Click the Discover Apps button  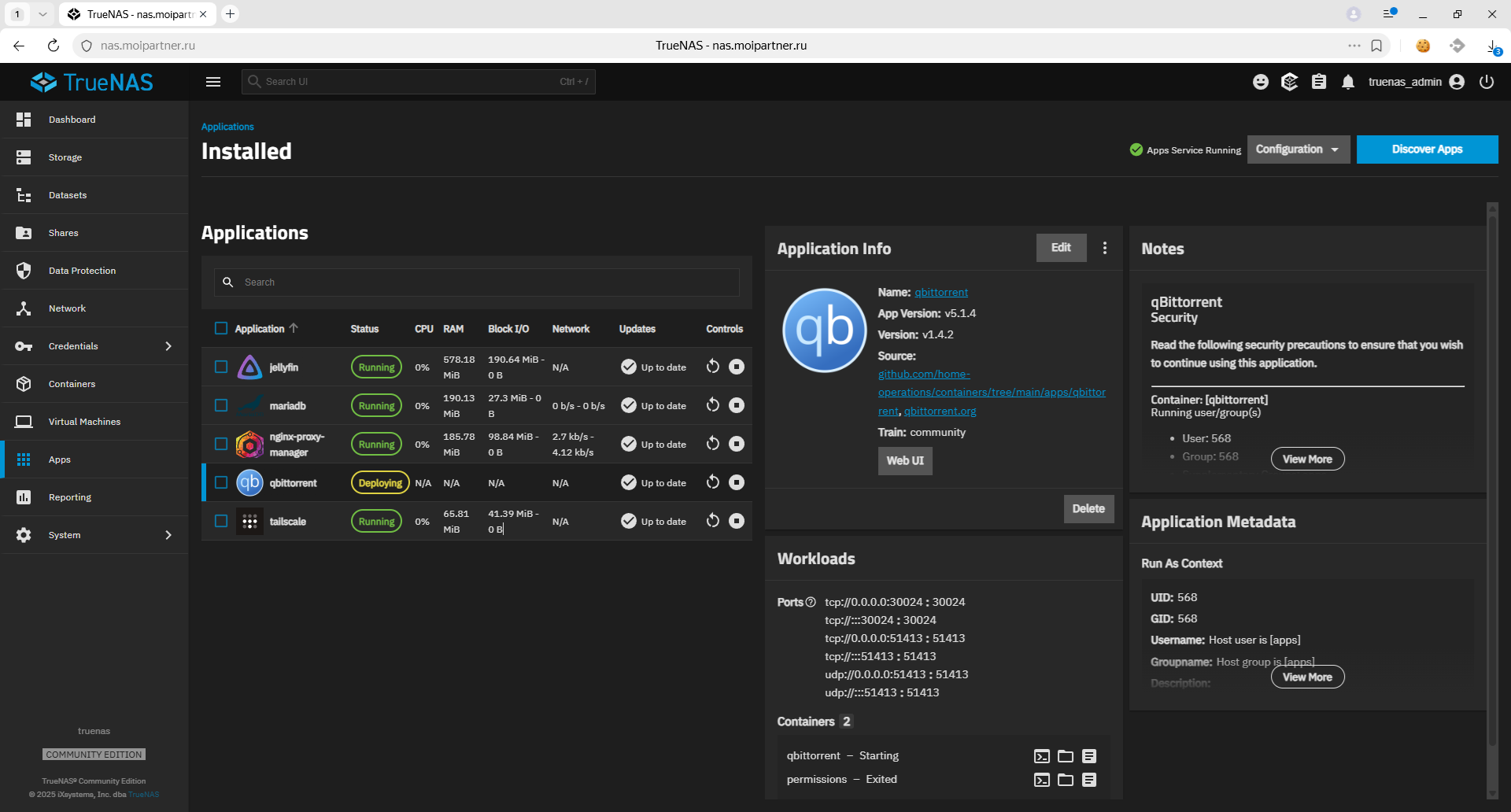pyautogui.click(x=1427, y=149)
